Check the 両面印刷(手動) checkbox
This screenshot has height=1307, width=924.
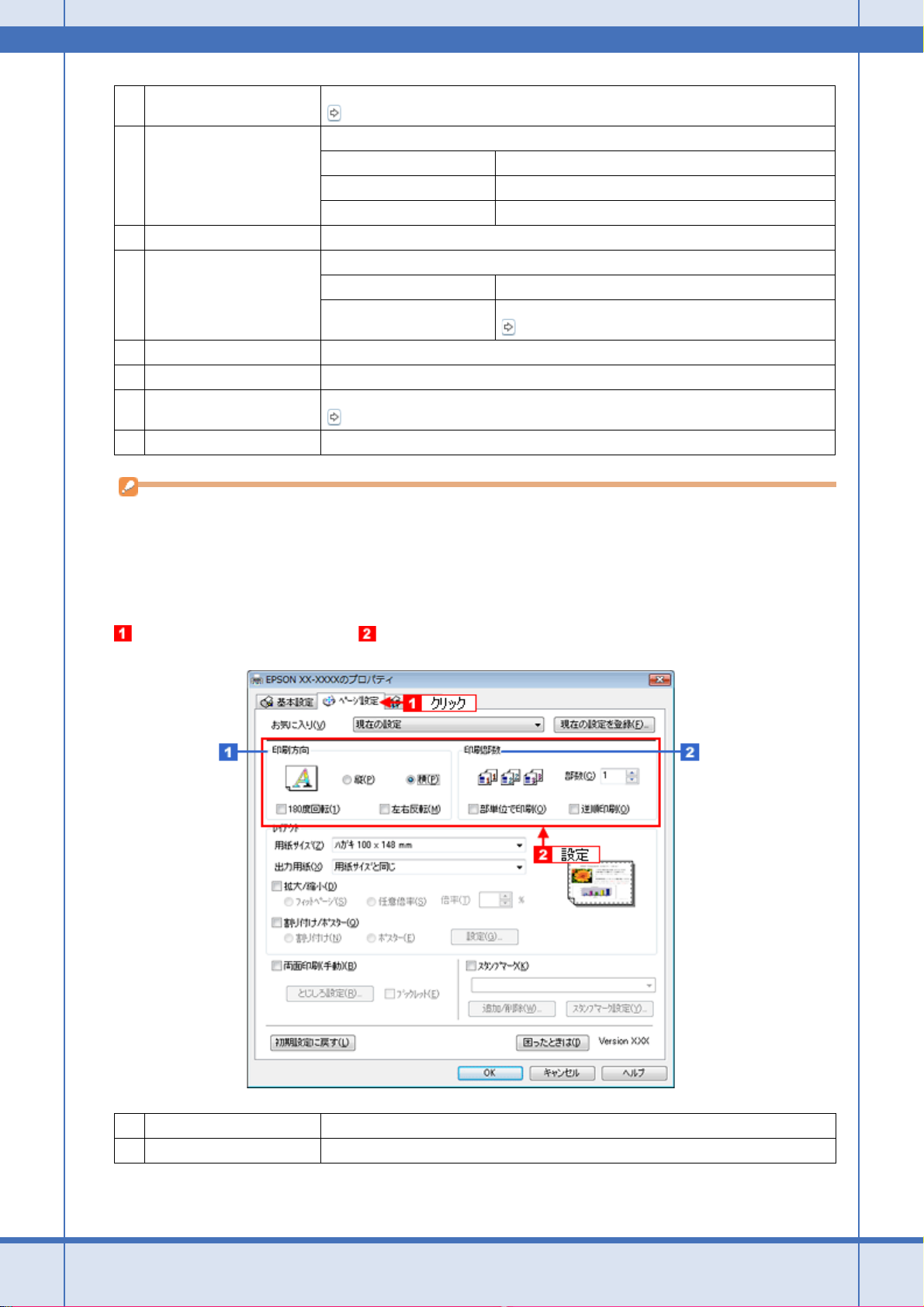(277, 966)
